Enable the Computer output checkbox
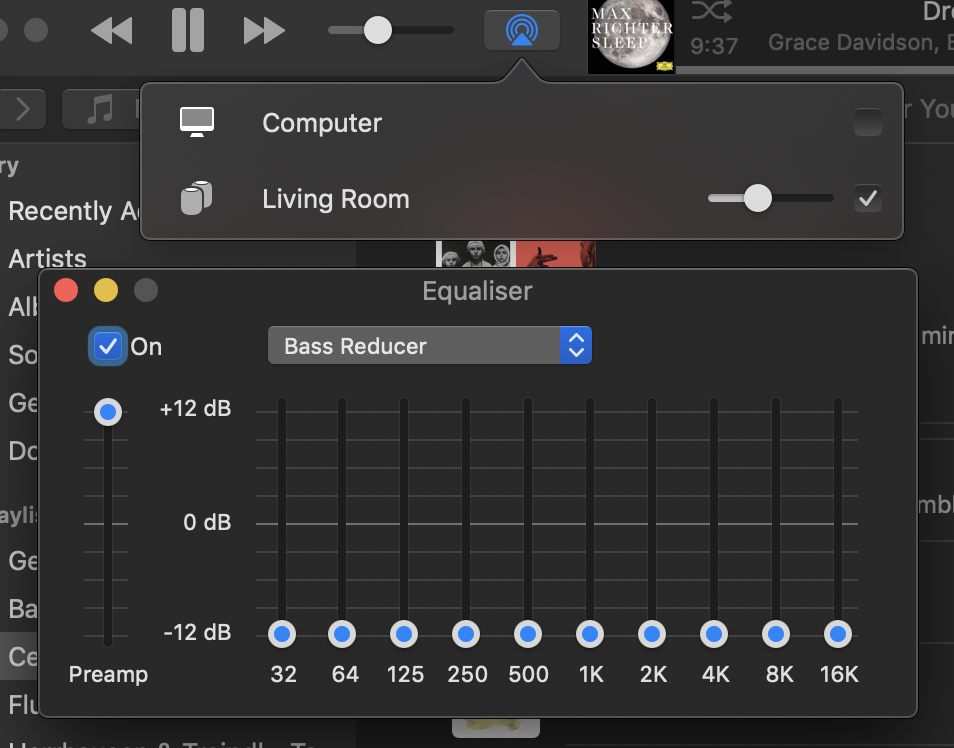954x748 pixels. click(867, 123)
